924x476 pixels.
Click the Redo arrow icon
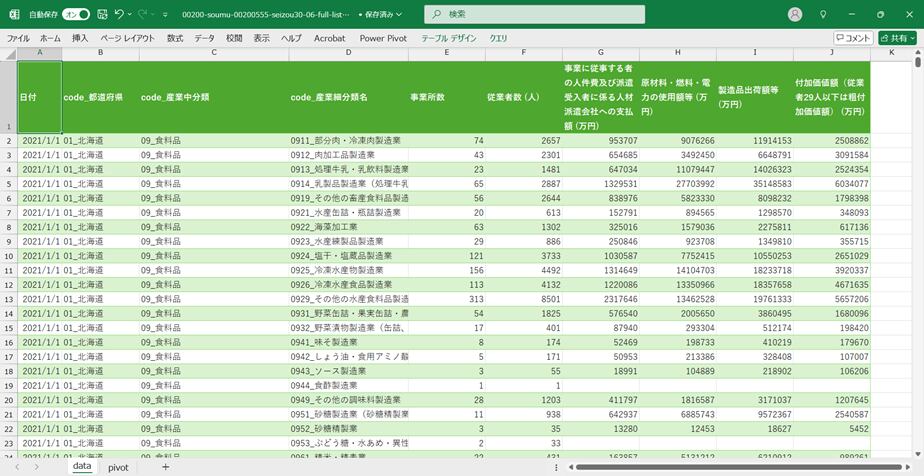click(143, 15)
